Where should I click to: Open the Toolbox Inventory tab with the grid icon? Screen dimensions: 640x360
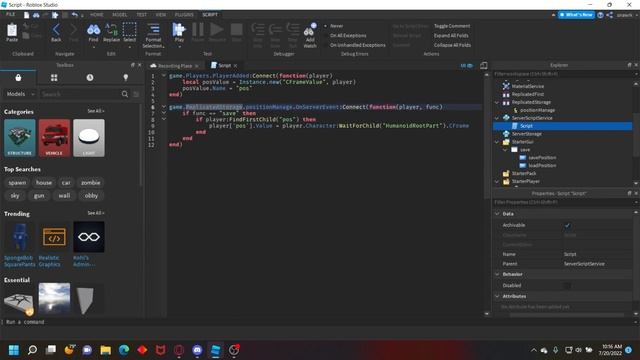(x=54, y=78)
